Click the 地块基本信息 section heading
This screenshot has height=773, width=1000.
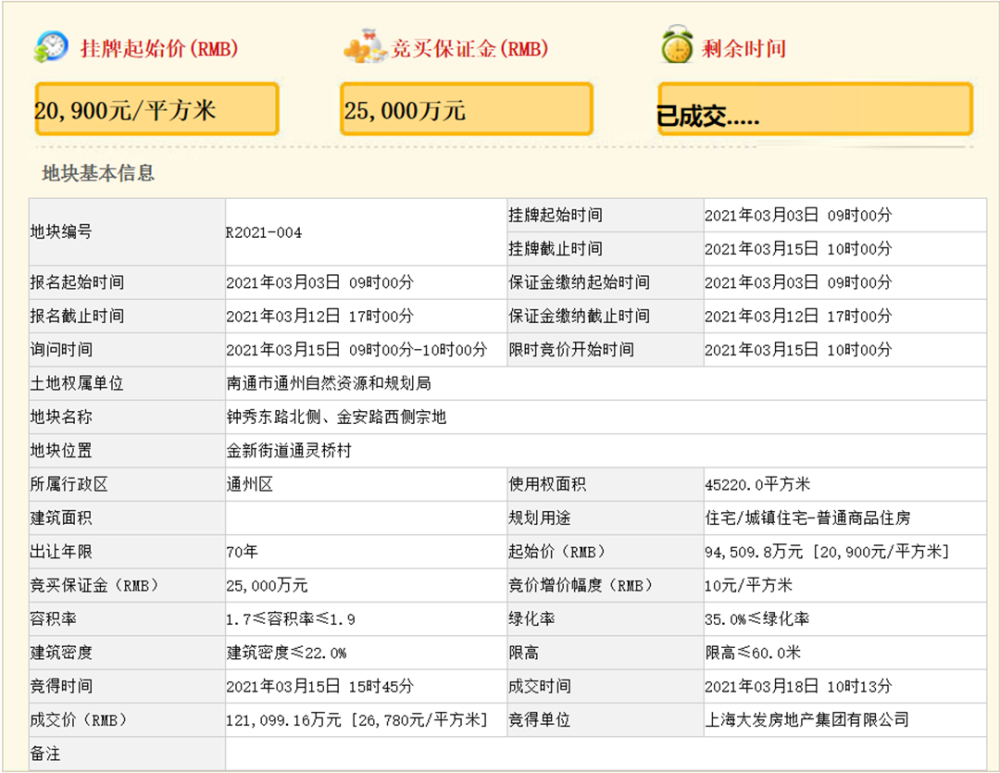(98, 173)
